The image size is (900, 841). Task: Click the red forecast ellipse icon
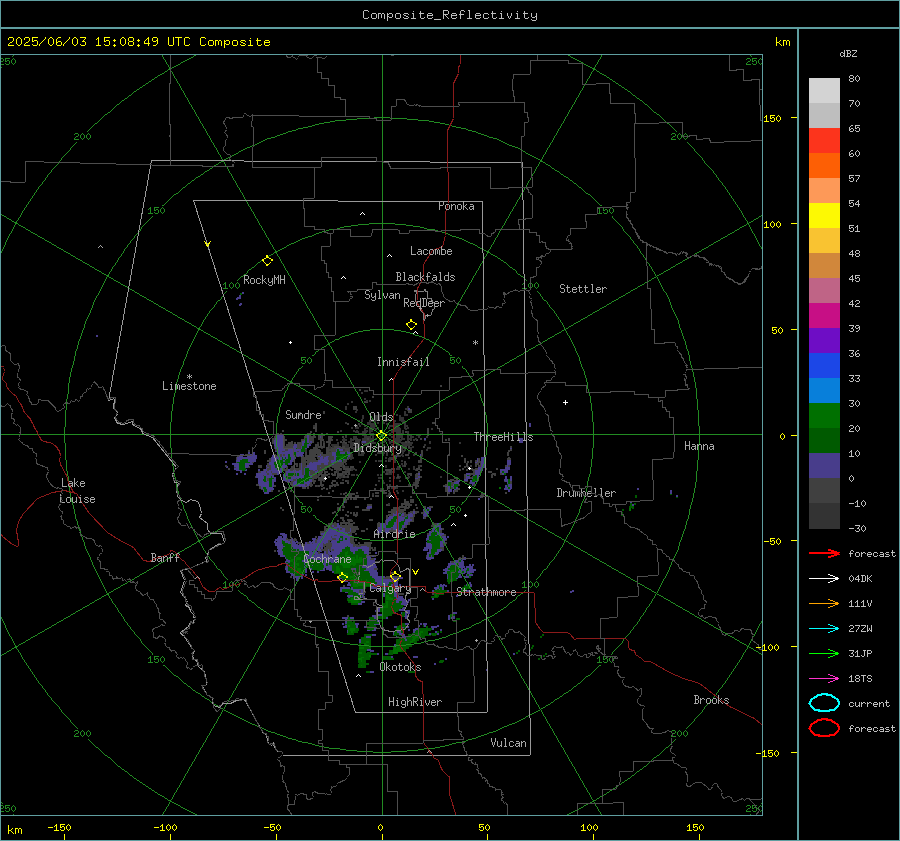pyautogui.click(x=824, y=728)
